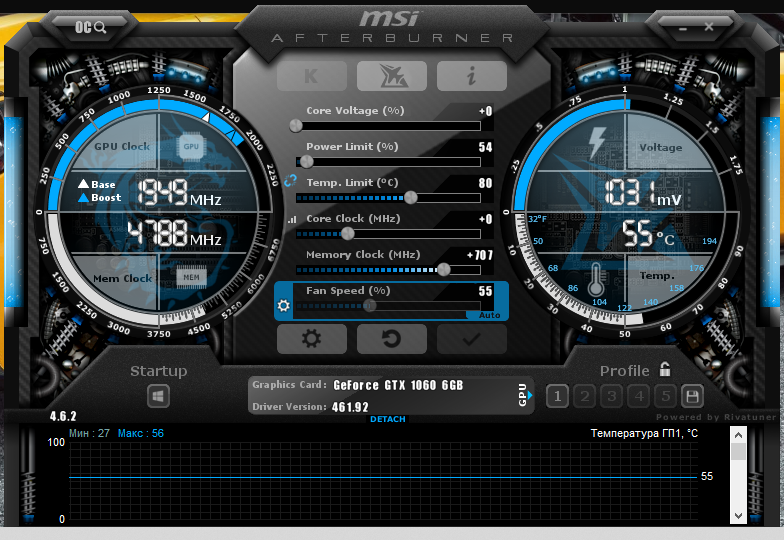Screen dimensions: 784x540
Task: Open the OC Scanner button
Action: click(x=90, y=27)
